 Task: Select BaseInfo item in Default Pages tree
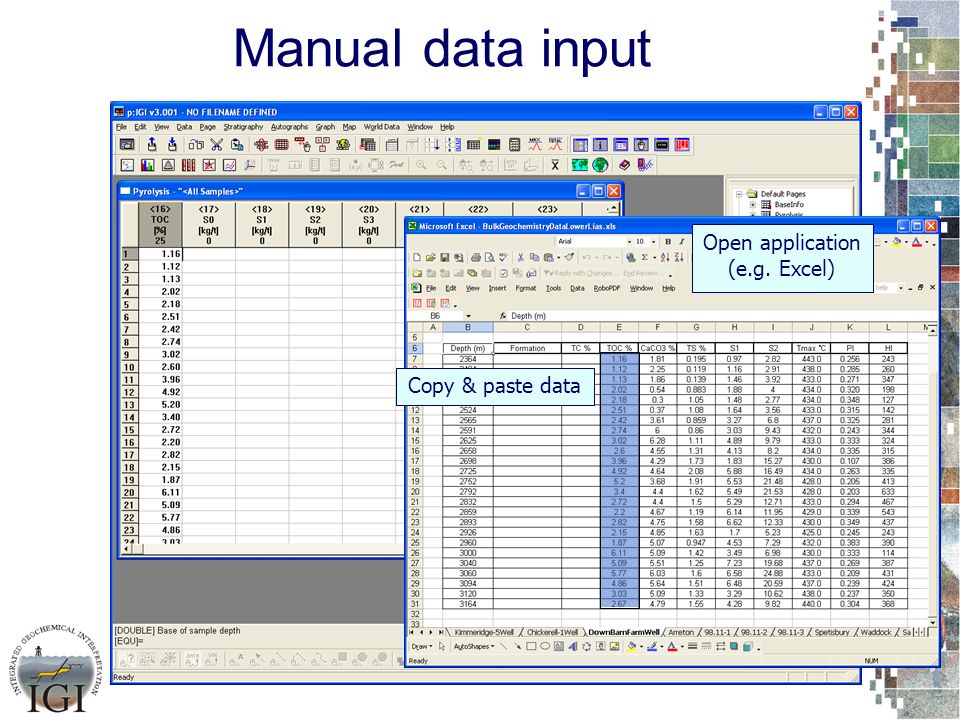pos(789,205)
